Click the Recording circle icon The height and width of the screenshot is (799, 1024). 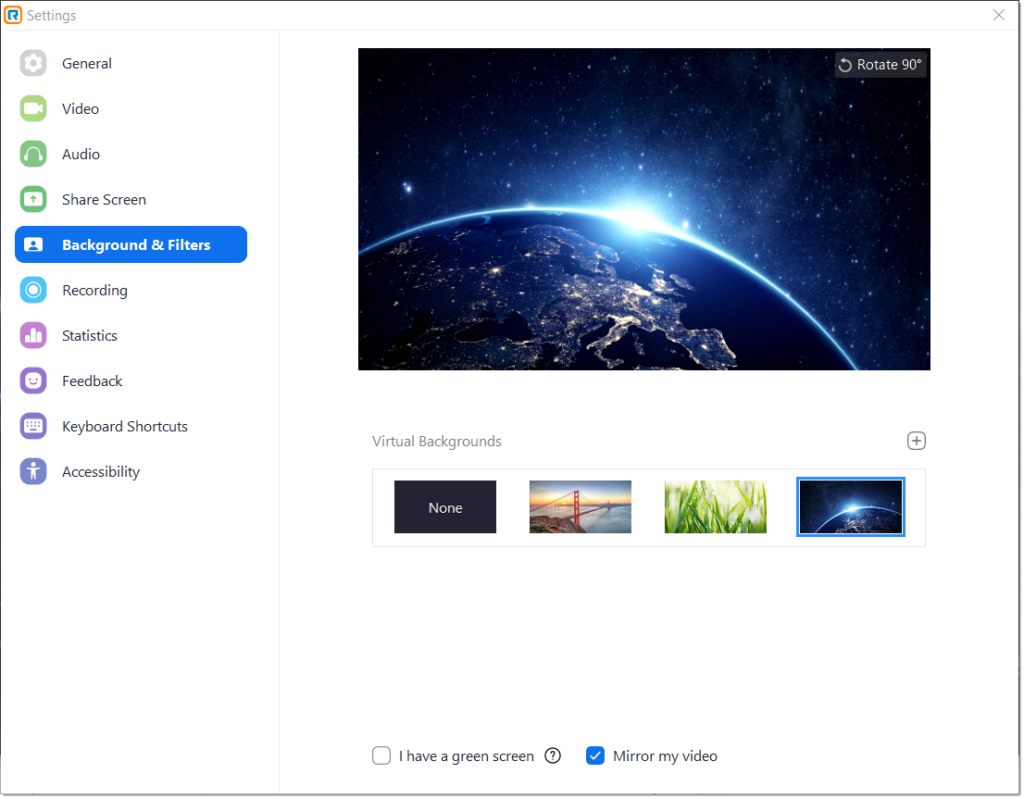pyautogui.click(x=33, y=290)
